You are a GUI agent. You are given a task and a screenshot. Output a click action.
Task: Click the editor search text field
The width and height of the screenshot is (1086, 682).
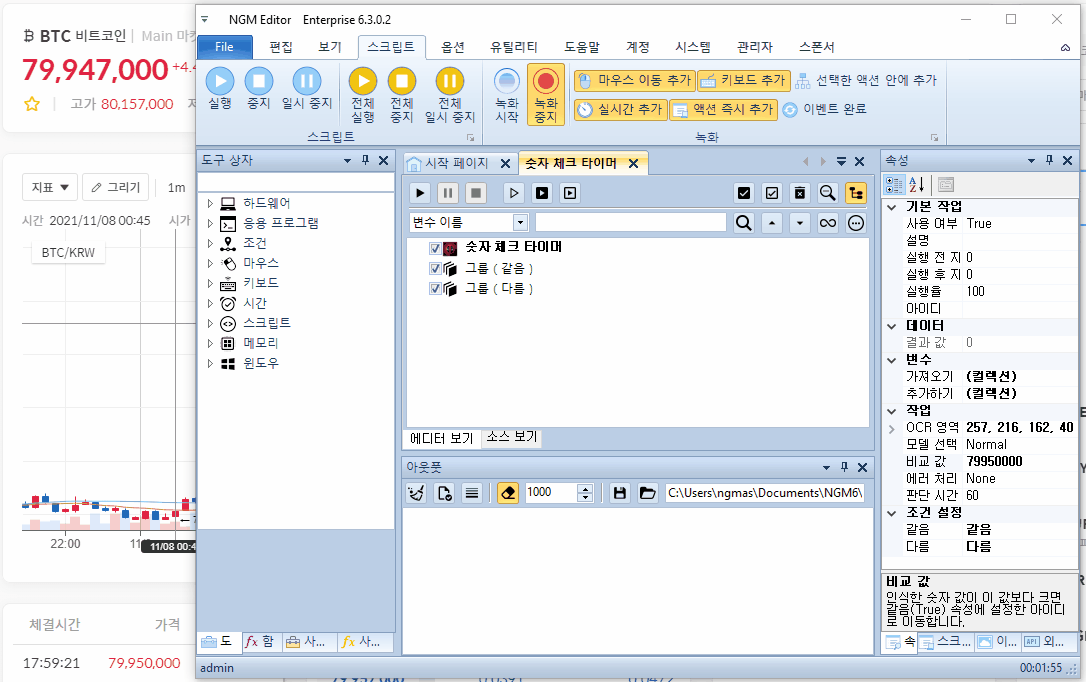[x=630, y=223]
